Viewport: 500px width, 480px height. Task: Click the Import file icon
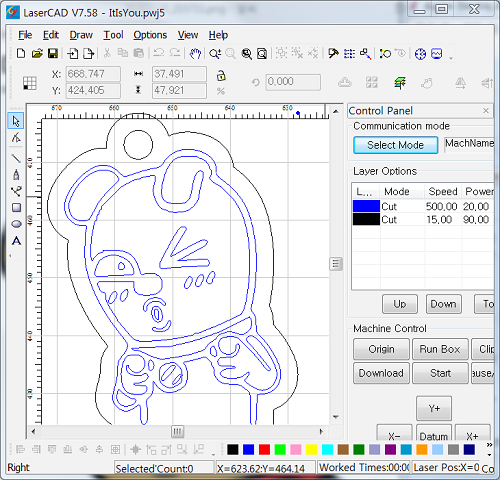pos(73,53)
